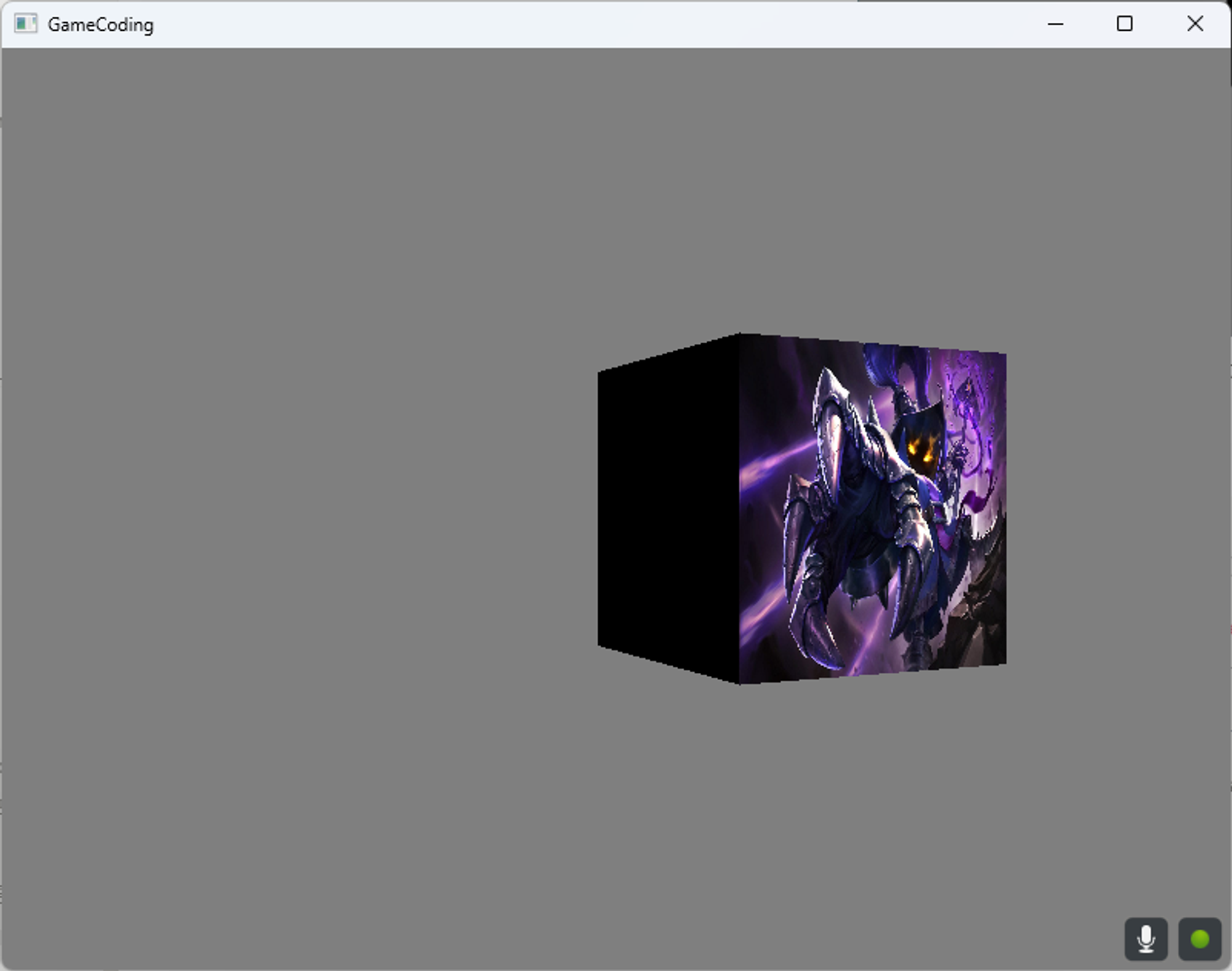Click the GameCoding title text
Image resolution: width=1232 pixels, height=971 pixels.
tap(100, 25)
